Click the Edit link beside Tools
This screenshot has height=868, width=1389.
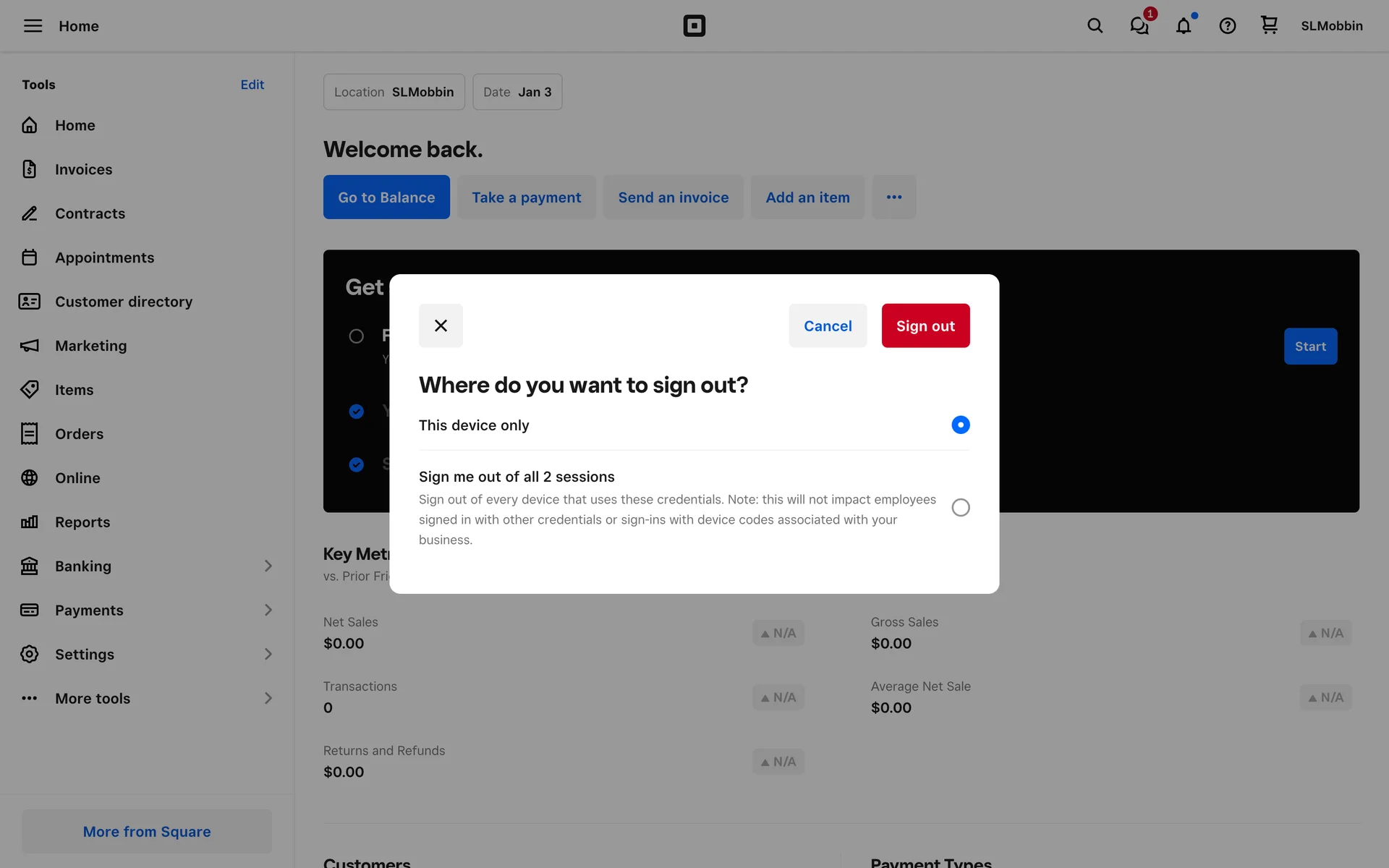(252, 85)
